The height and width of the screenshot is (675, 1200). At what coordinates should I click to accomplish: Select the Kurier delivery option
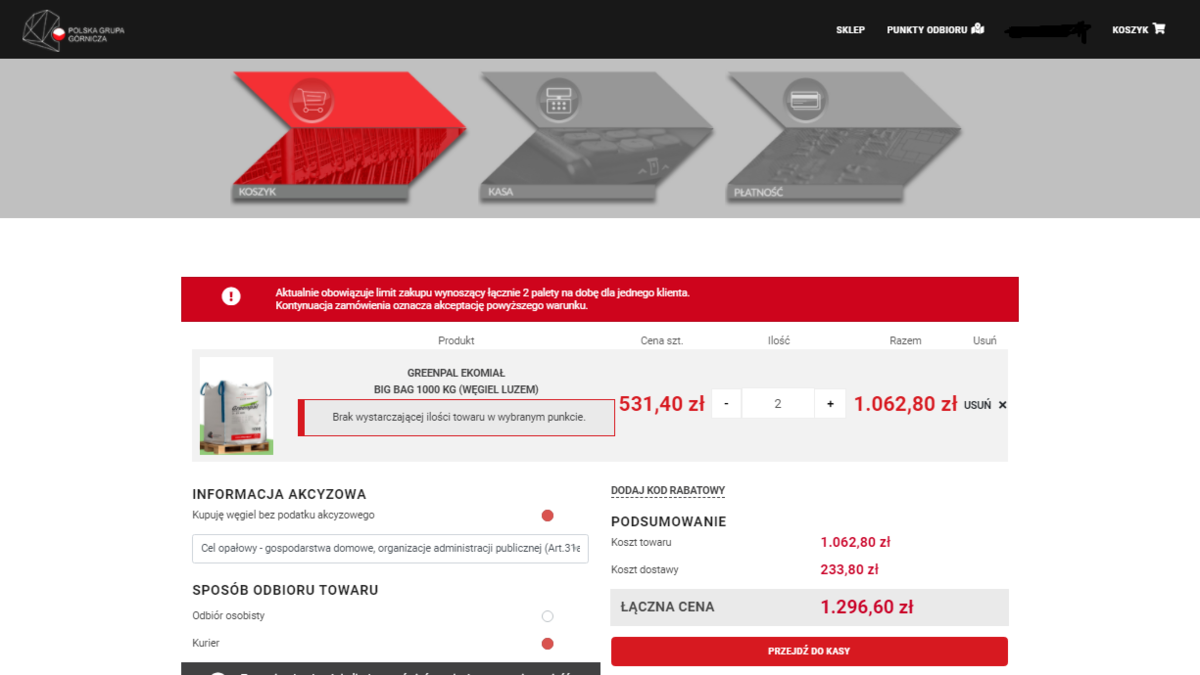click(547, 643)
